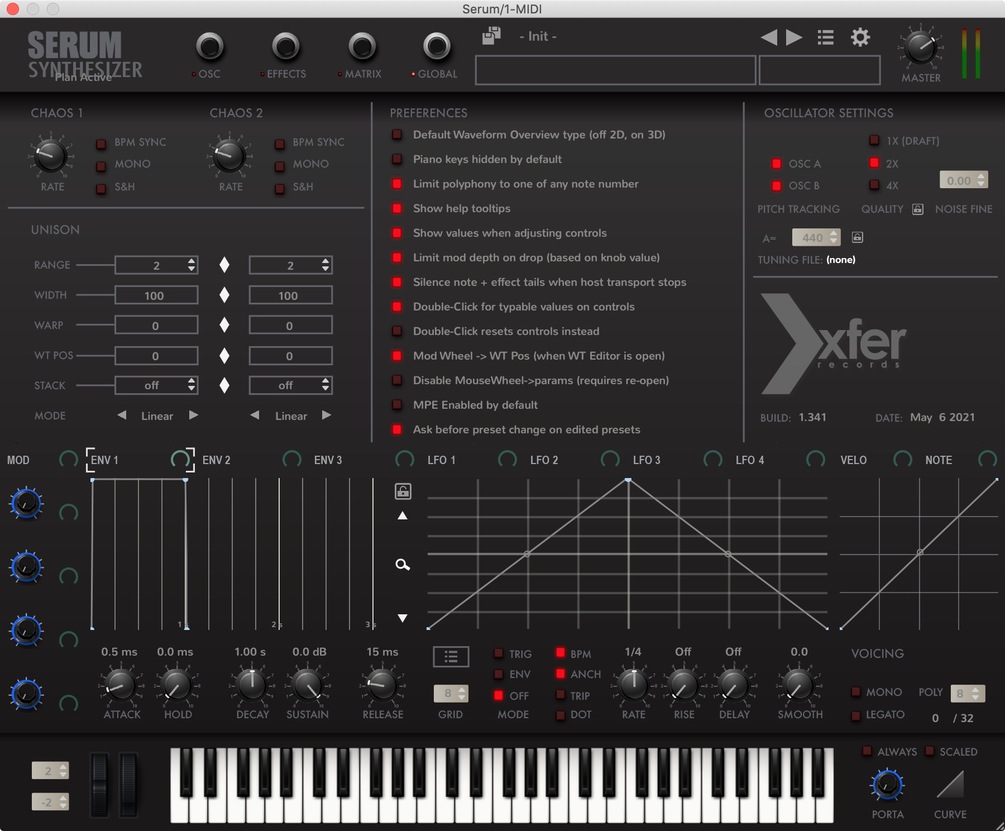This screenshot has height=831, width=1005.
Task: Open first unison Stack dropdown
Action: 156,385
